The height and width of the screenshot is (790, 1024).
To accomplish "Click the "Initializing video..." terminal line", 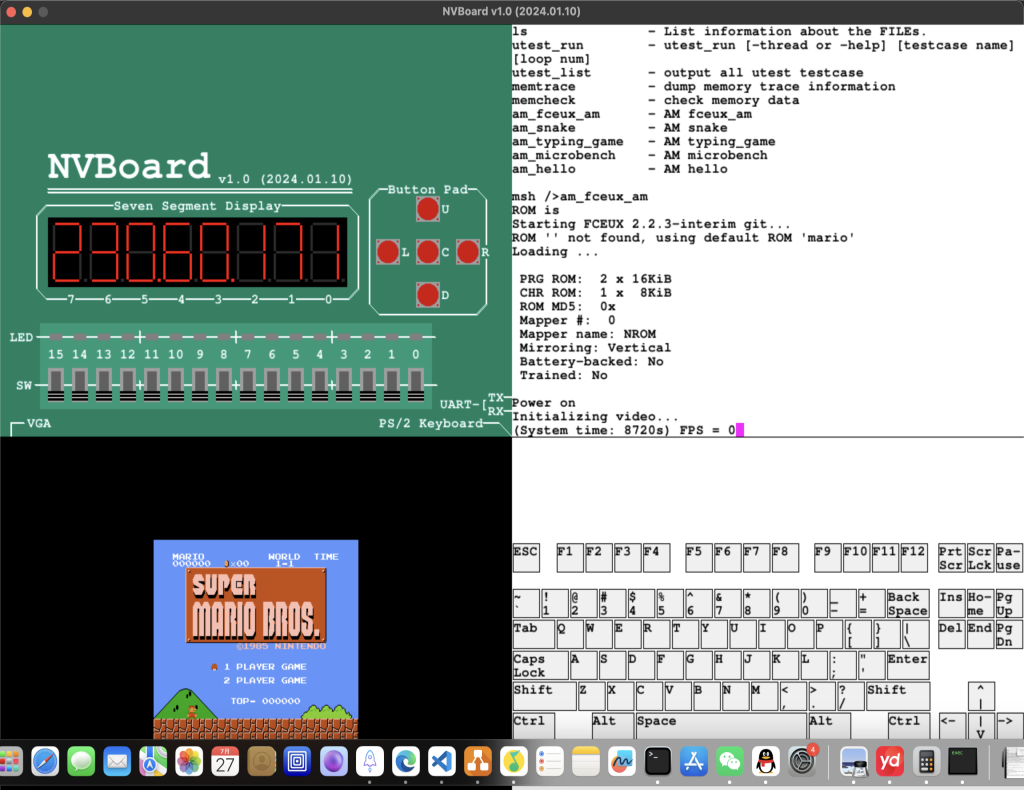I will (596, 417).
